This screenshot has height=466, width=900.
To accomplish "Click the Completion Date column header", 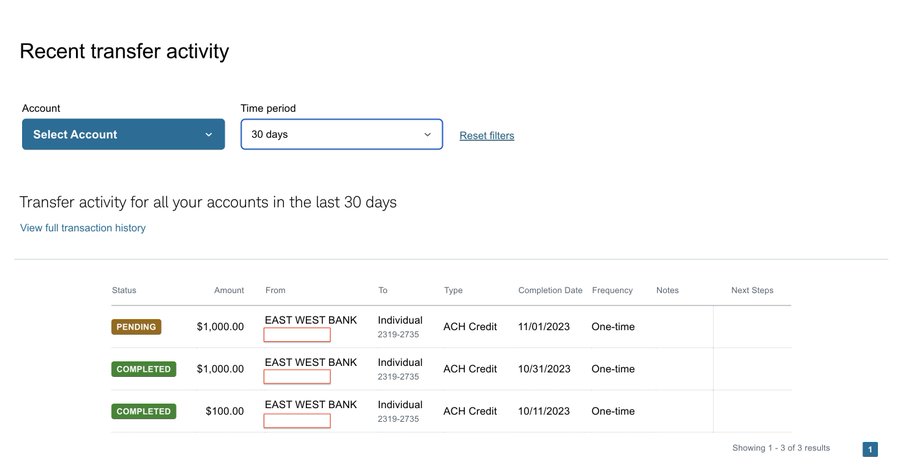I will (550, 290).
